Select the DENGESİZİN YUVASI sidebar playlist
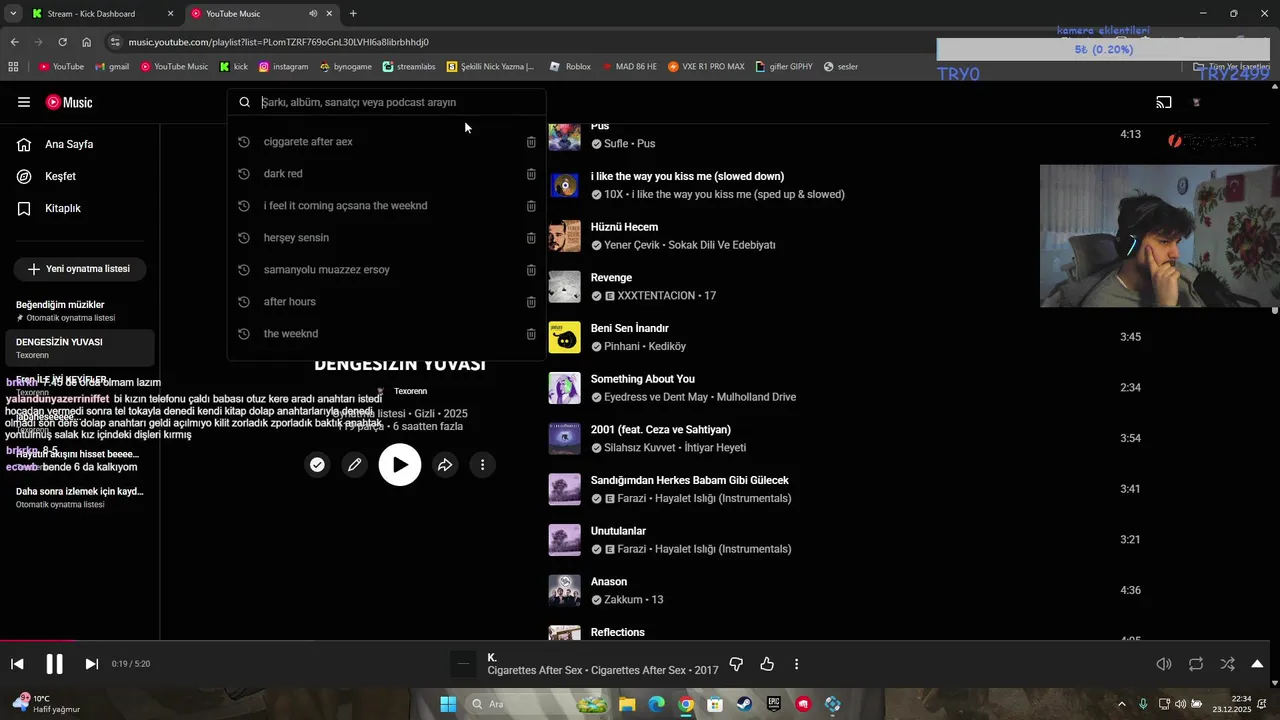 [x=80, y=348]
